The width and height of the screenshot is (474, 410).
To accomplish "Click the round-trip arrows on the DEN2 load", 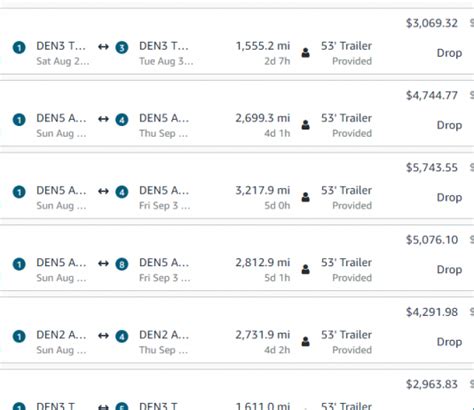I will pyautogui.click(x=103, y=336).
